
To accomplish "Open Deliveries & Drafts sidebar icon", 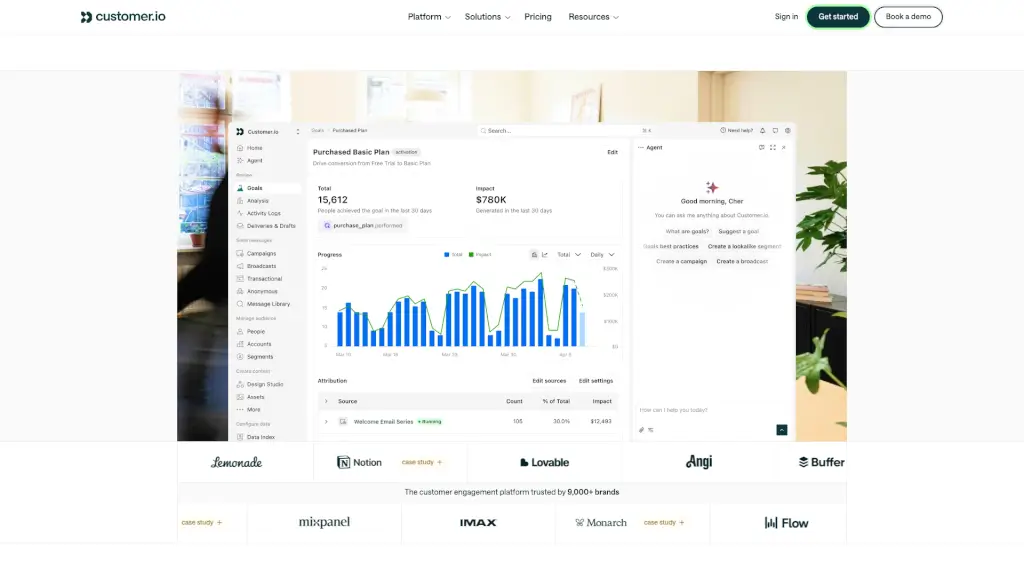I will (240, 226).
